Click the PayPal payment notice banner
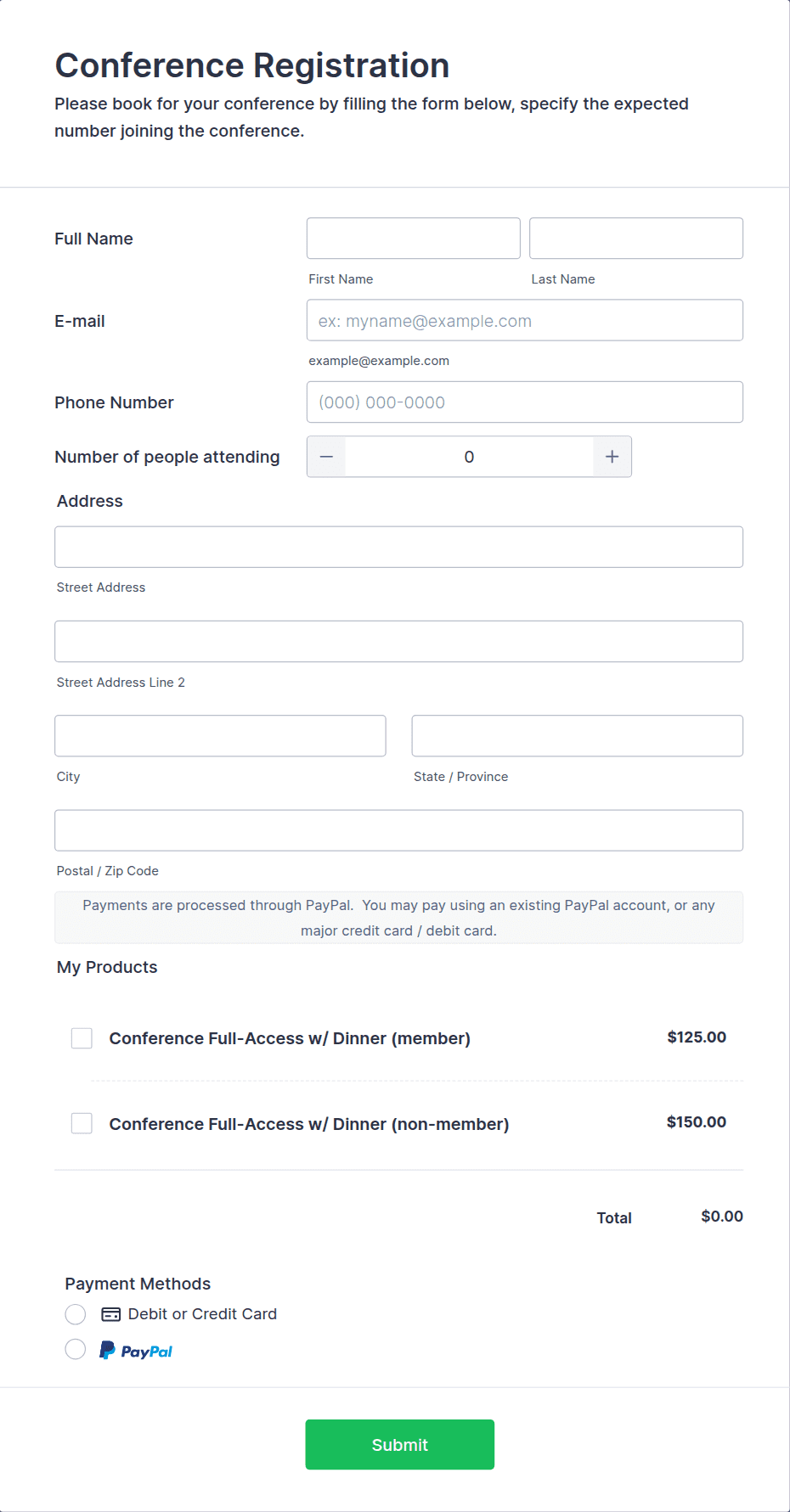 398,917
